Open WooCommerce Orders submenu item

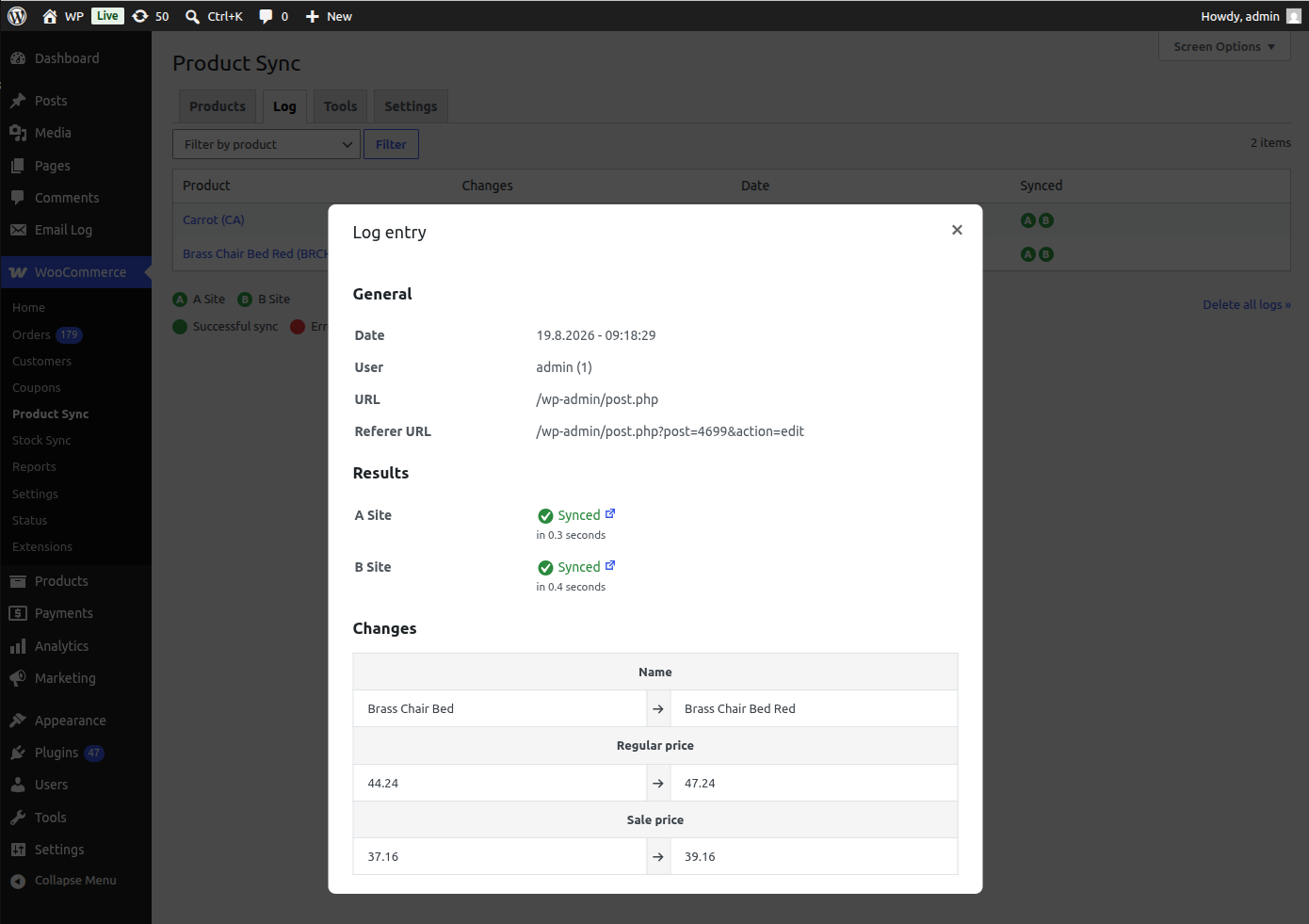pos(47,334)
